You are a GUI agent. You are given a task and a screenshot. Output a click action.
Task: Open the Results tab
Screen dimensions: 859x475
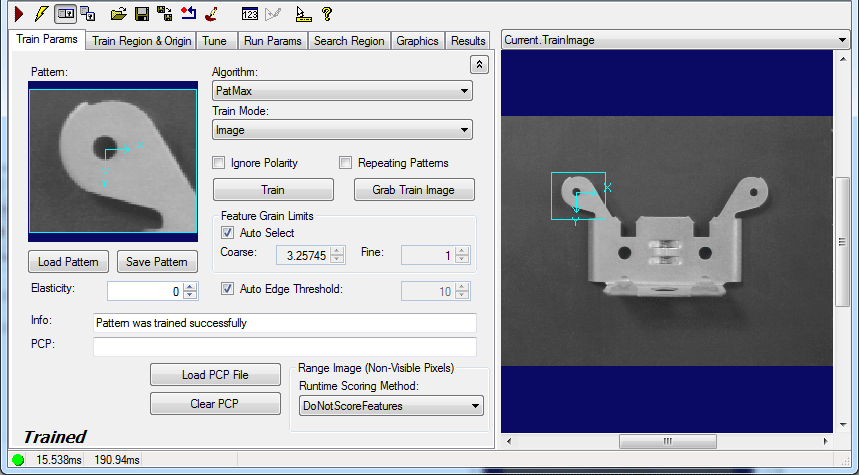tap(468, 41)
